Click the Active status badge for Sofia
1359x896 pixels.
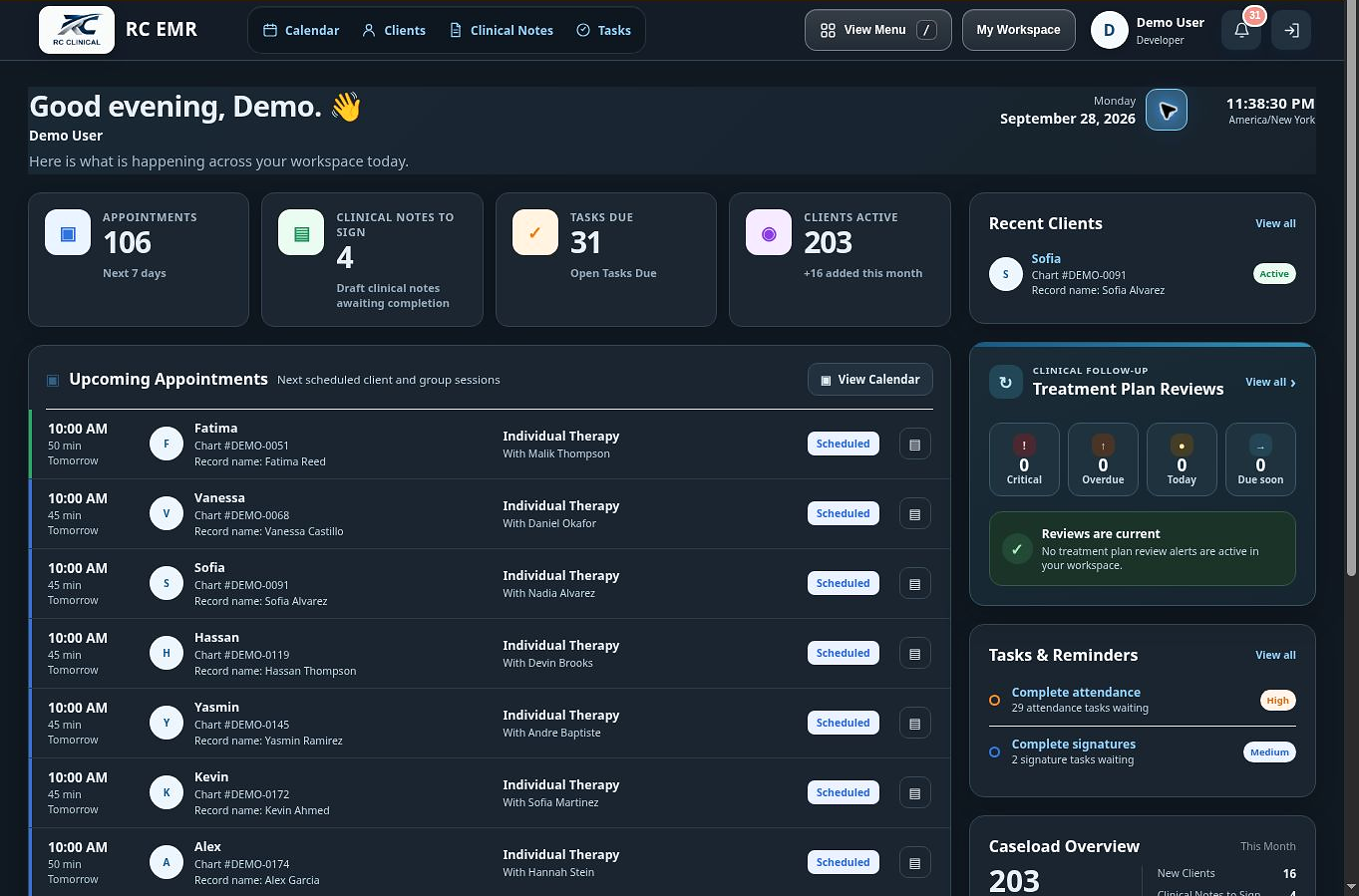click(1274, 274)
